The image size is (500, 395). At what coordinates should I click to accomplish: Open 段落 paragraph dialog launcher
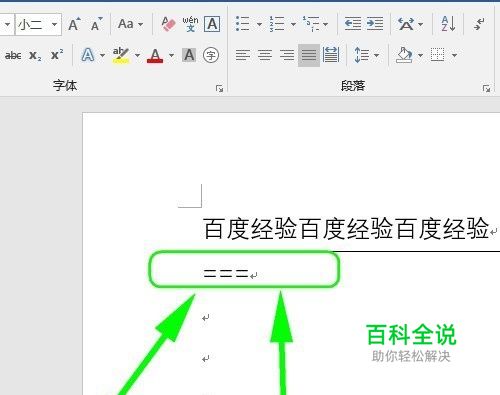(486, 88)
